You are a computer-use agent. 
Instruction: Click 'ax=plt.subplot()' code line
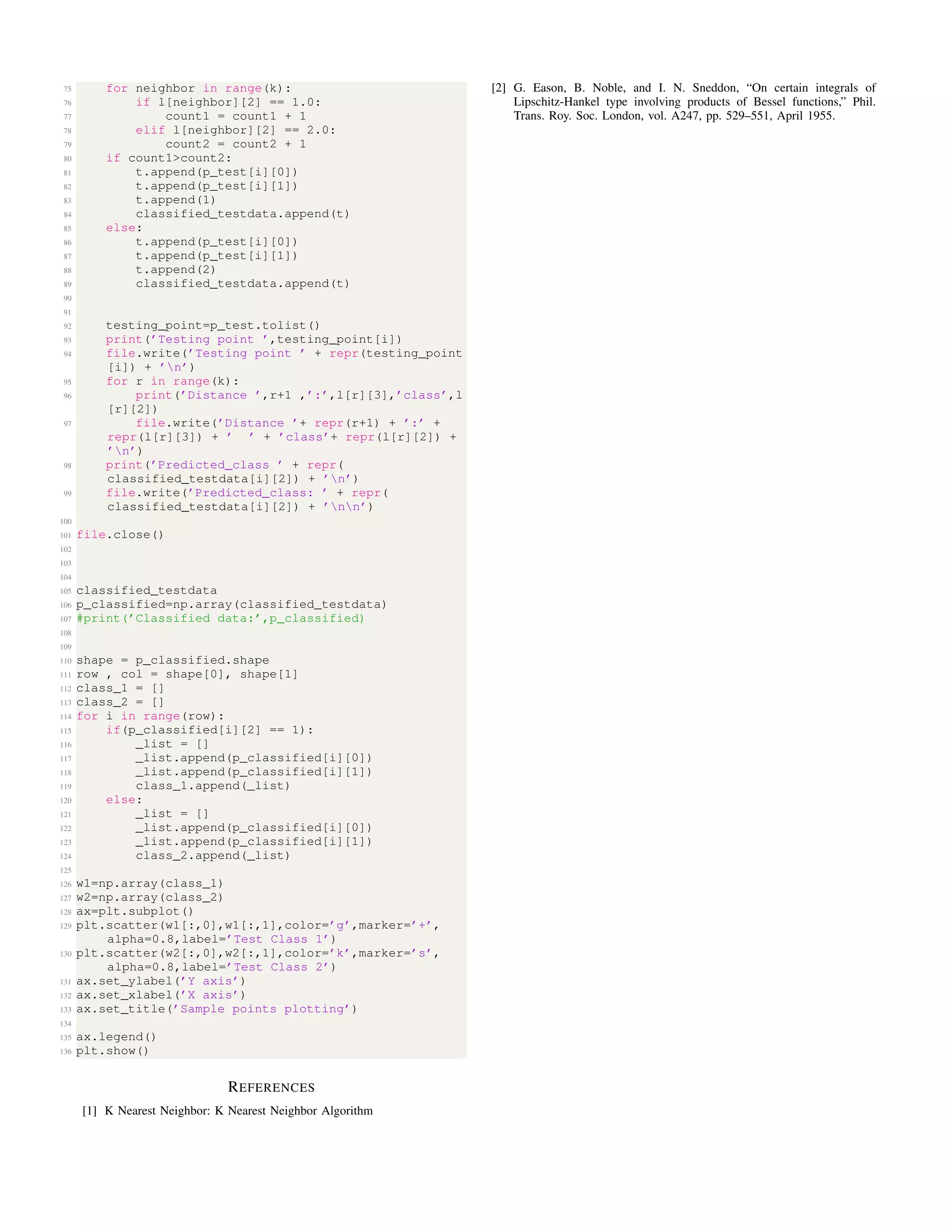[x=135, y=911]
